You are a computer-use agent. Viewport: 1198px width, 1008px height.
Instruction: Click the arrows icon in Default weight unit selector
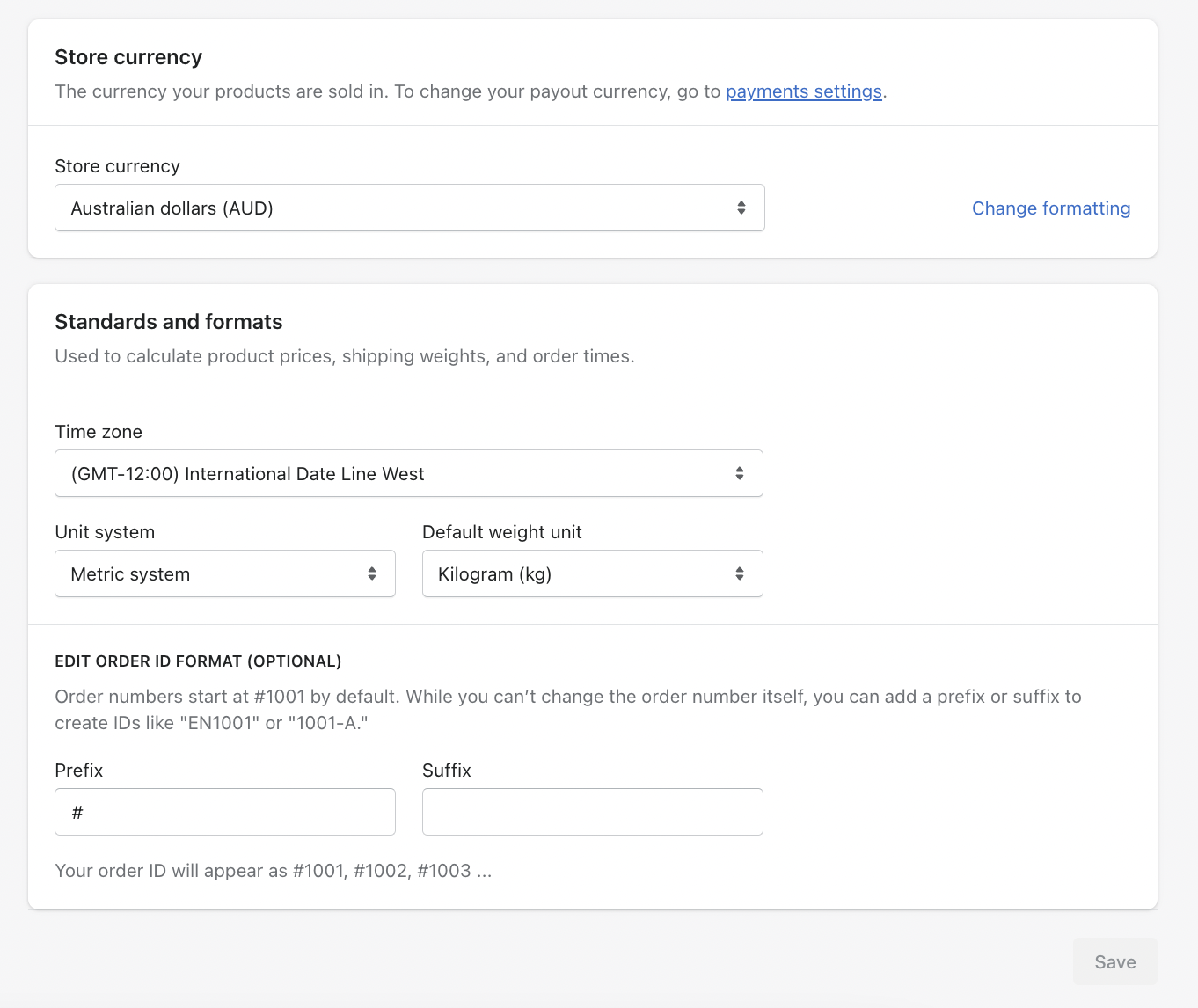click(740, 573)
